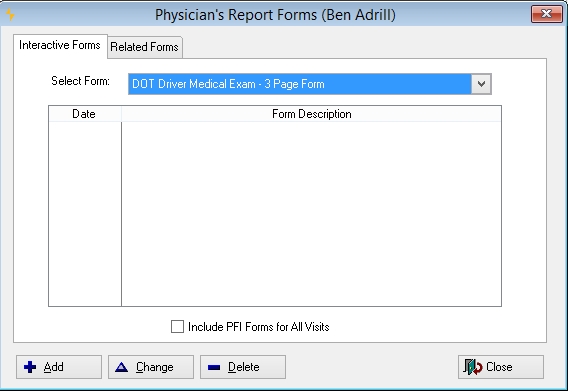
Task: Enable Include PFI Forms for All Visits checkbox
Action: [x=177, y=326]
